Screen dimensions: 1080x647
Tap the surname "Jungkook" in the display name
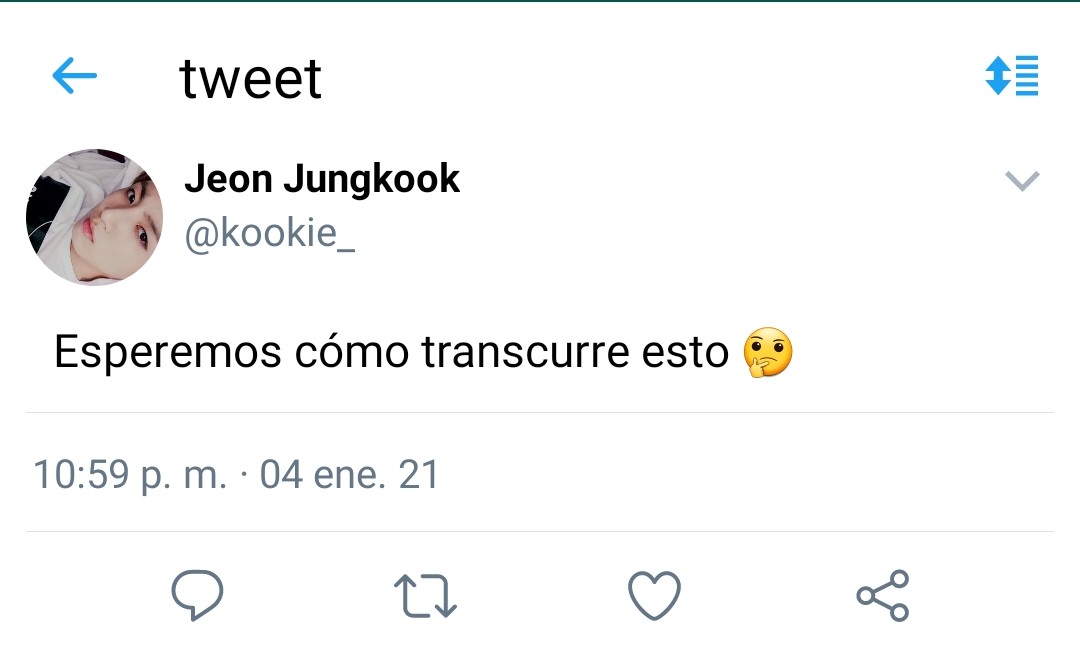(371, 180)
